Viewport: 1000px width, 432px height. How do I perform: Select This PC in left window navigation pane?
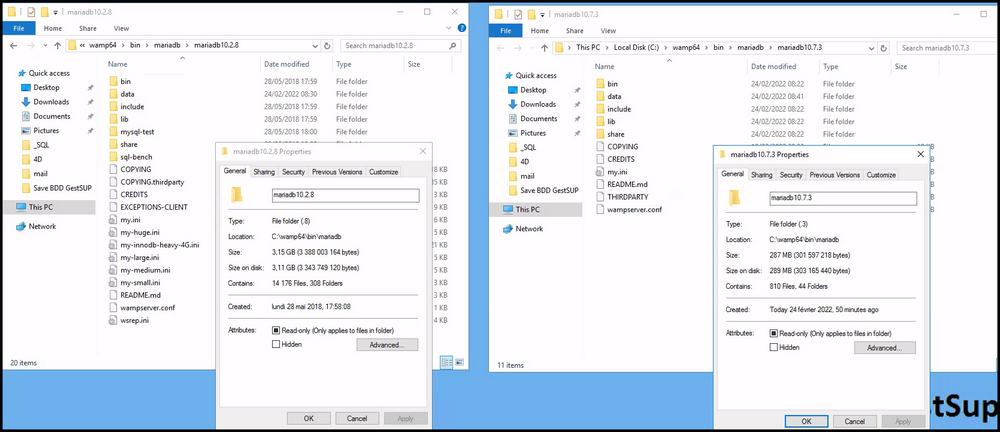click(x=43, y=207)
